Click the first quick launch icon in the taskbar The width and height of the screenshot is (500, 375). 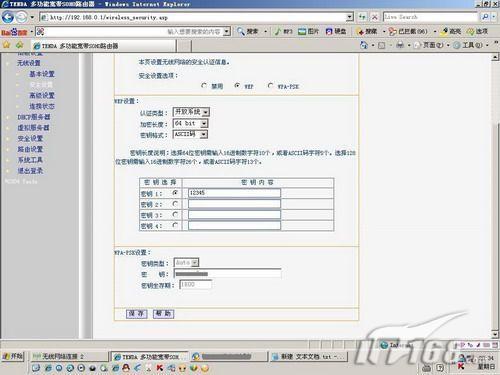(x=36, y=368)
